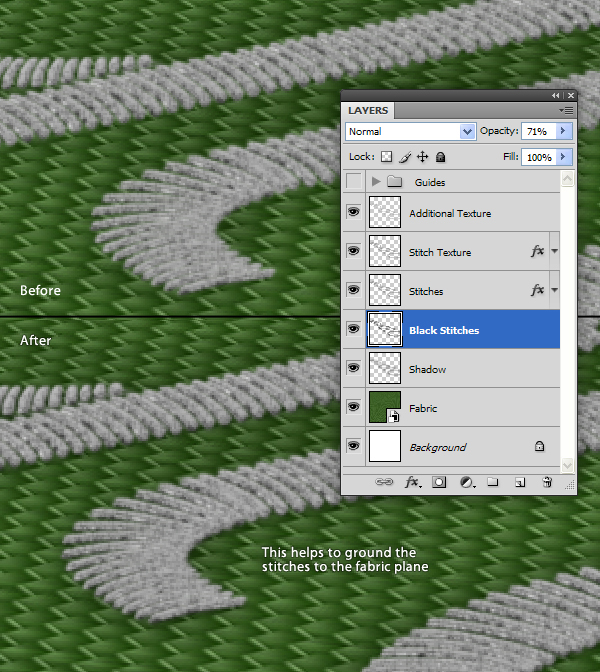Select the Black Stitches layer name
The width and height of the screenshot is (600, 672).
pos(444,330)
